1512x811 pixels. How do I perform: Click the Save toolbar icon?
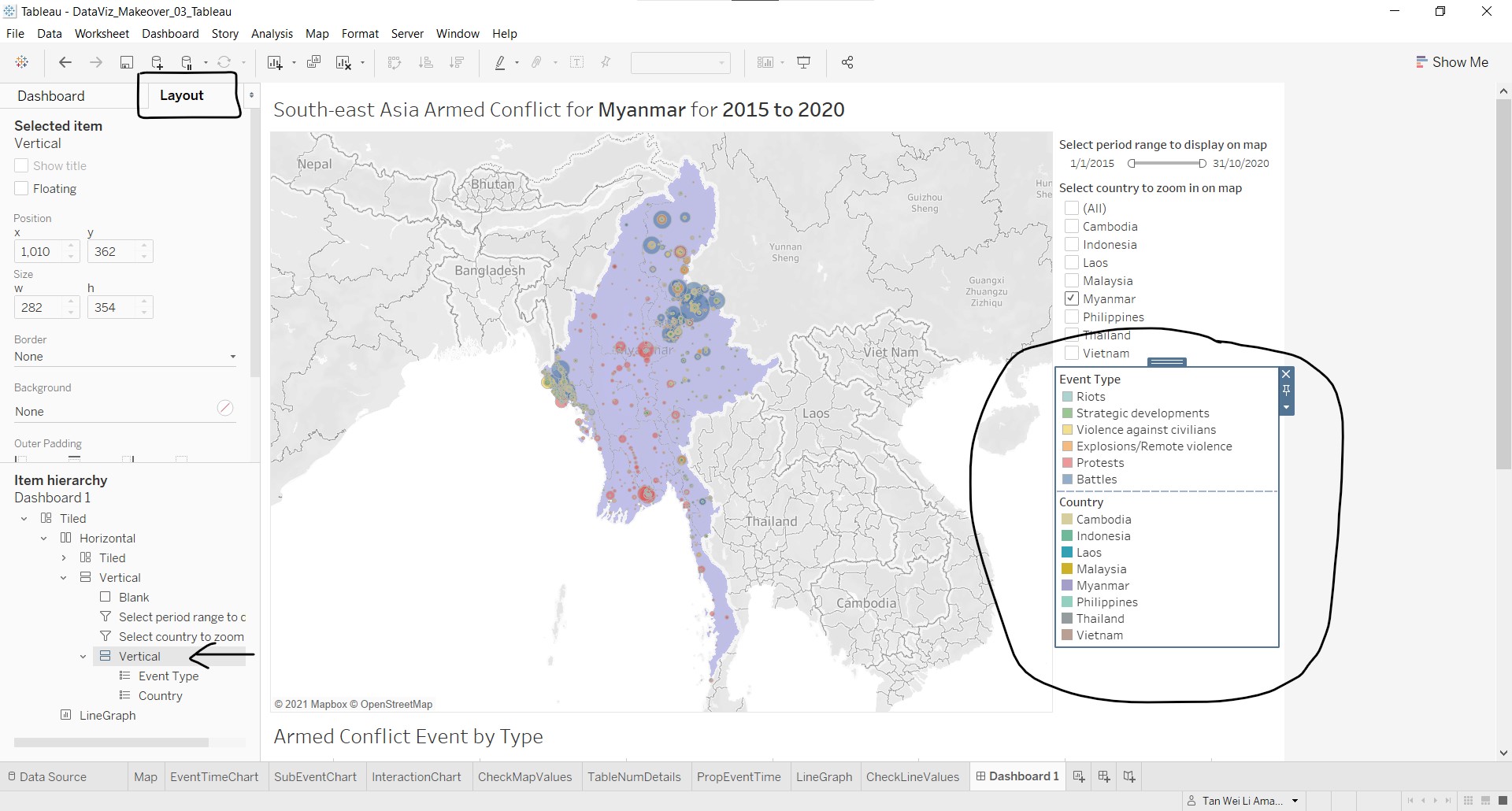pyautogui.click(x=126, y=63)
